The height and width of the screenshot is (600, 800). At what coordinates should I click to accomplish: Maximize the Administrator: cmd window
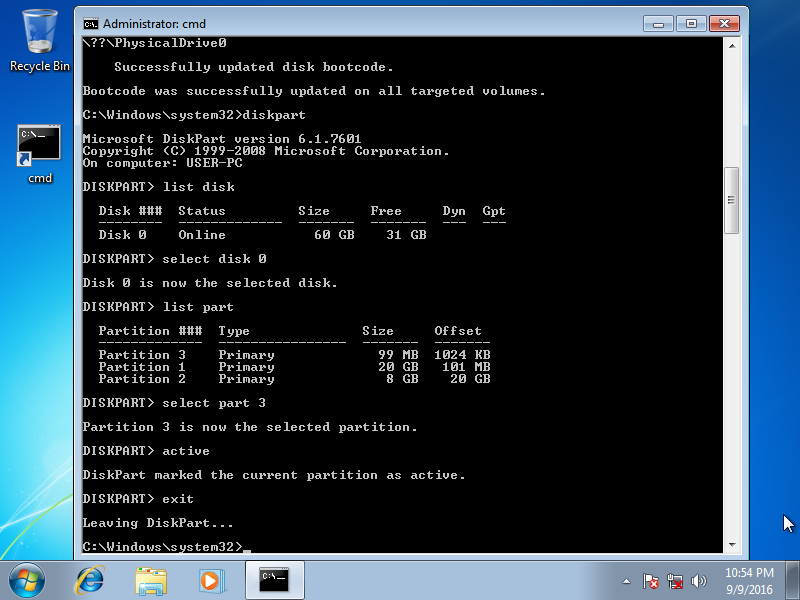click(691, 23)
